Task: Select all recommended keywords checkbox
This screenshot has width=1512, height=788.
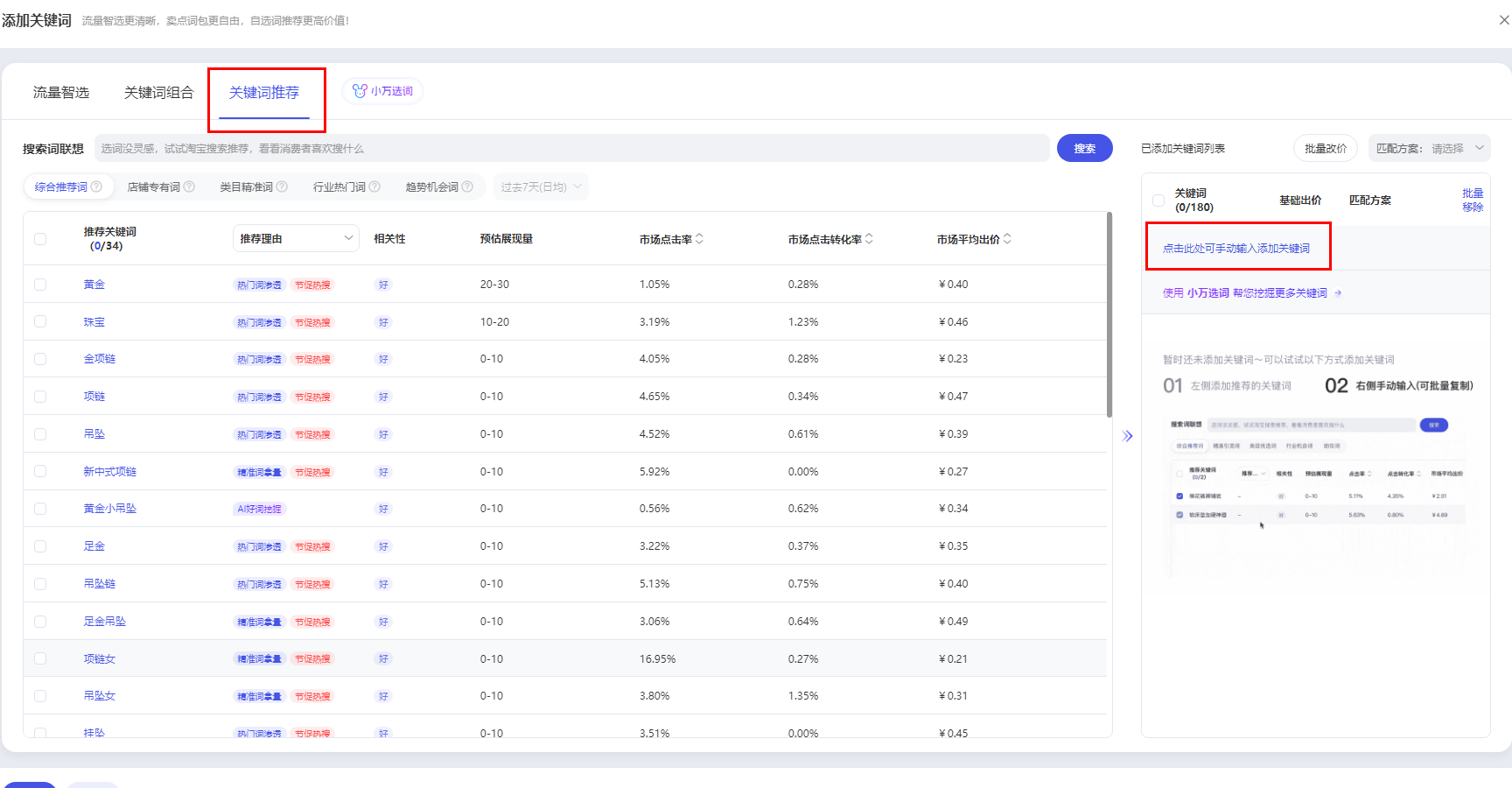Action: (40, 239)
